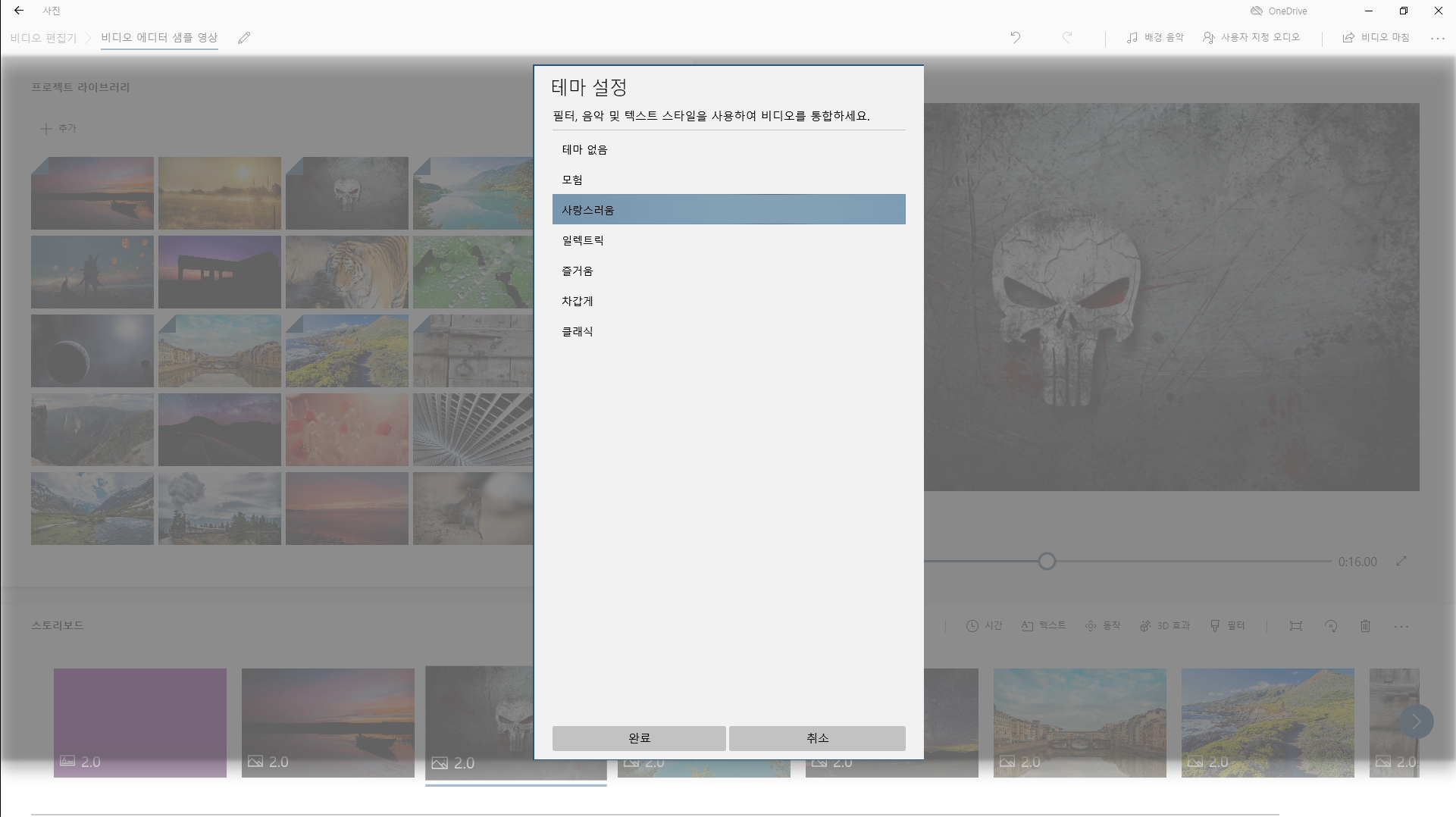Click the storyboard rotate icon

click(x=1331, y=626)
